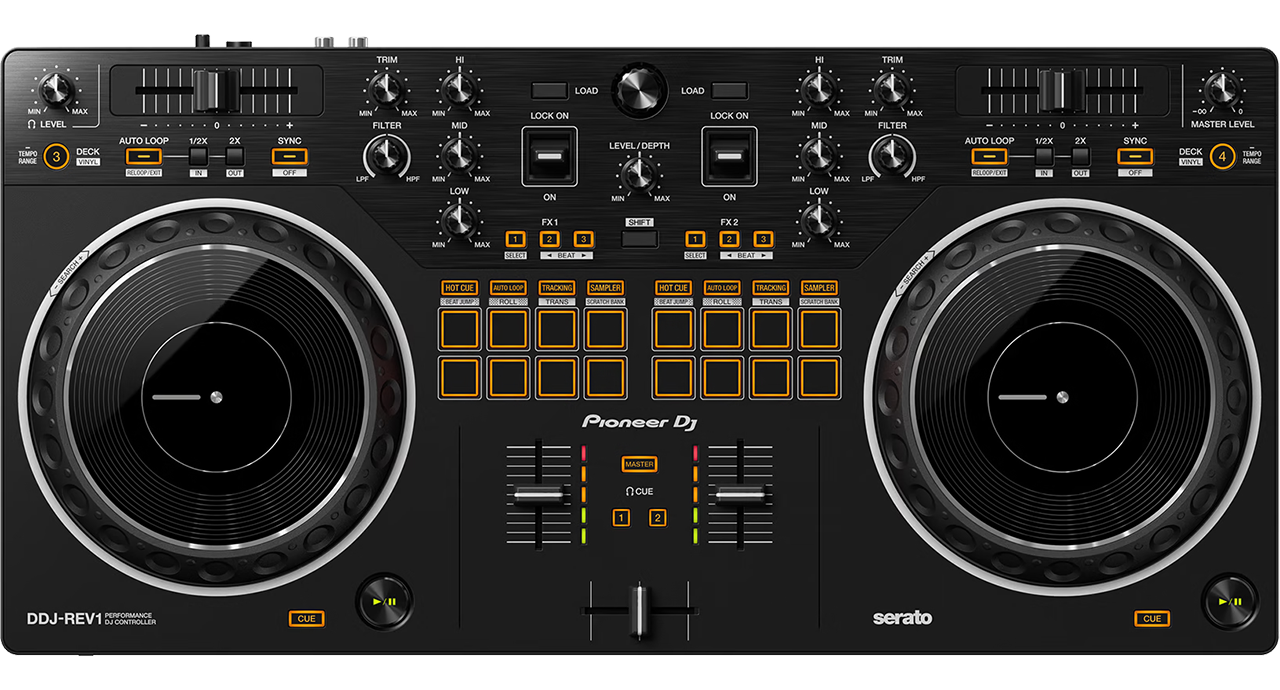Screen dimensions: 1280x690
Task: Click the left deck tempo slider
Action: (x=216, y=90)
